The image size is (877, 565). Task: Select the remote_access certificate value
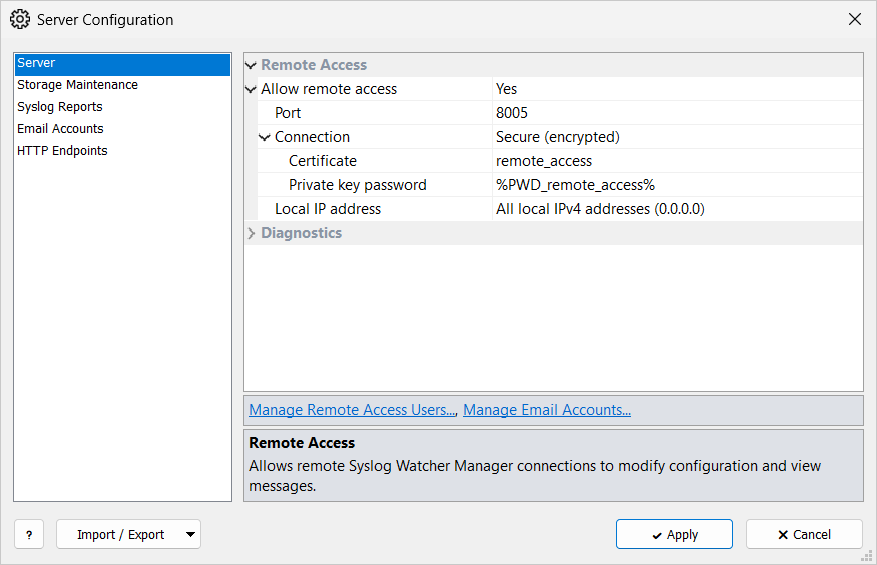(x=677, y=161)
